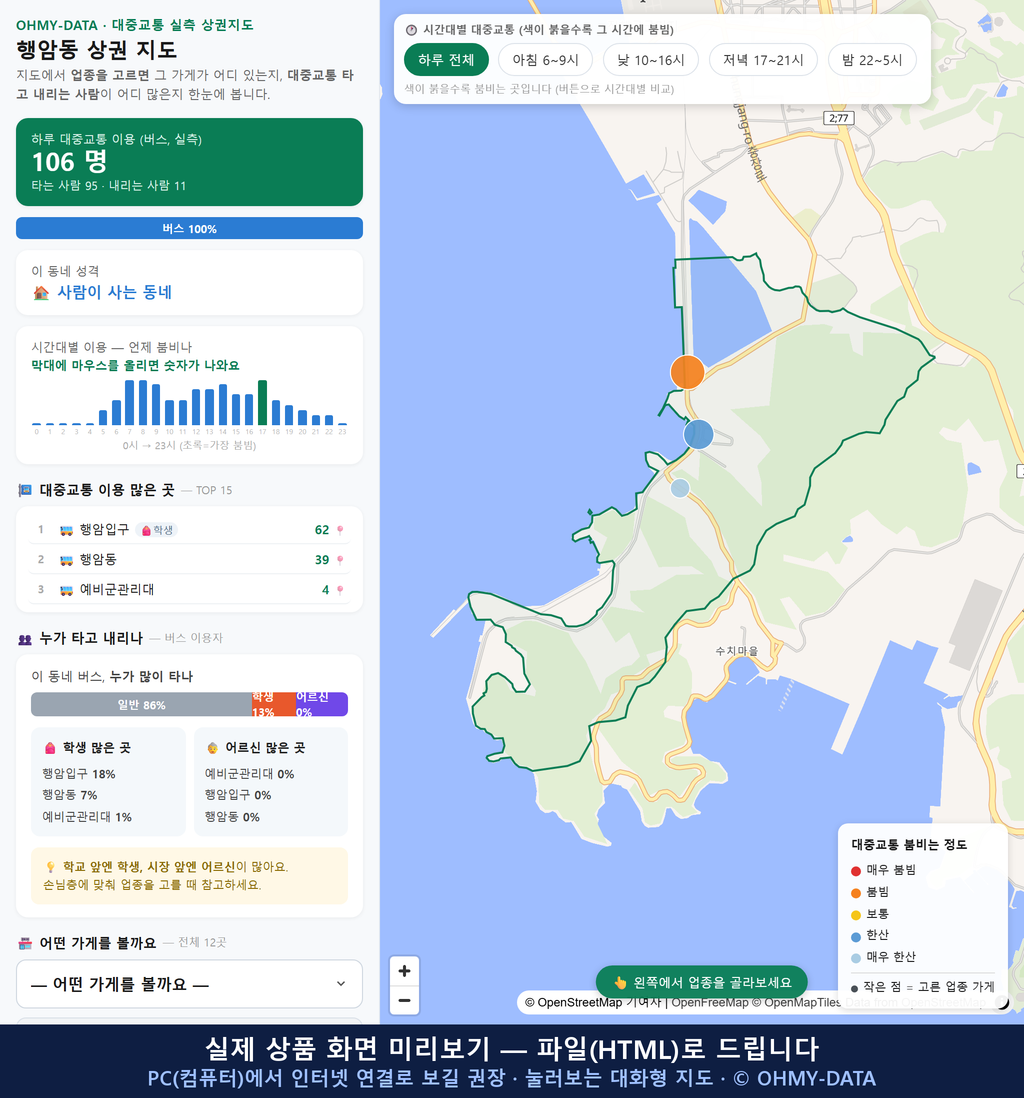
Task: Click the pin icon beside 4
Action: click(340, 590)
